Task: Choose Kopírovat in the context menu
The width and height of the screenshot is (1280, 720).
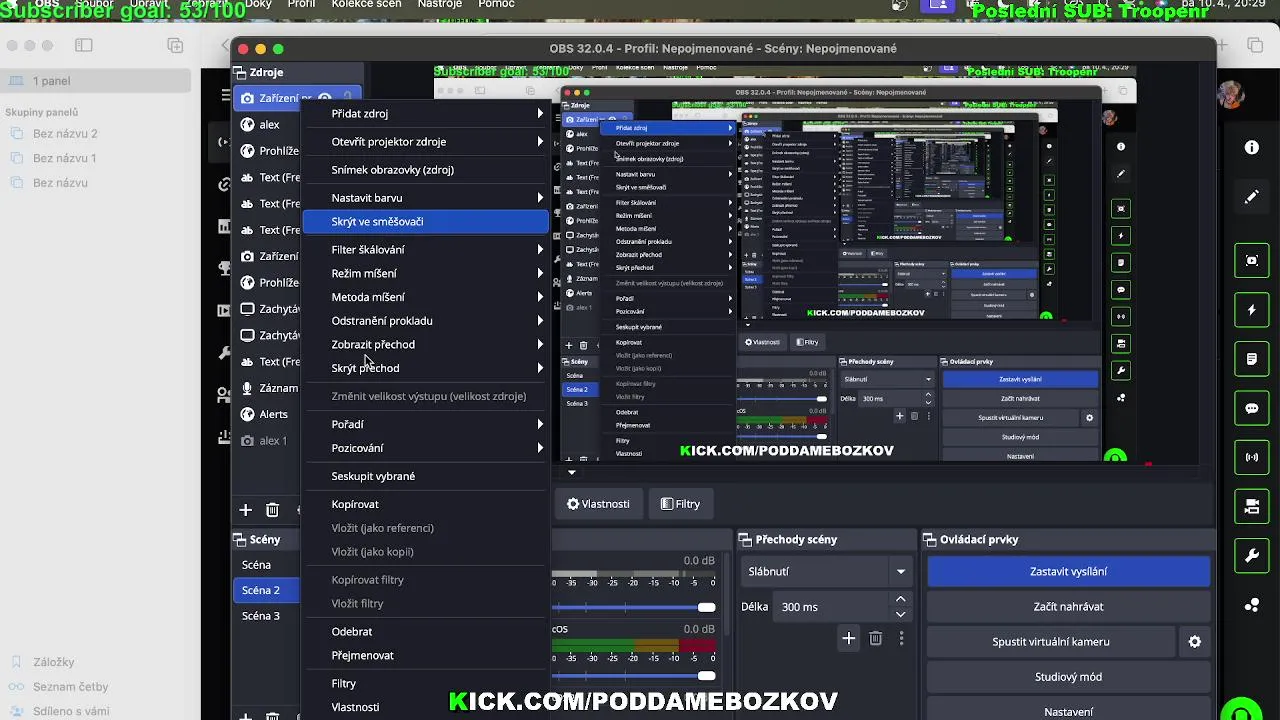Action: point(425,504)
